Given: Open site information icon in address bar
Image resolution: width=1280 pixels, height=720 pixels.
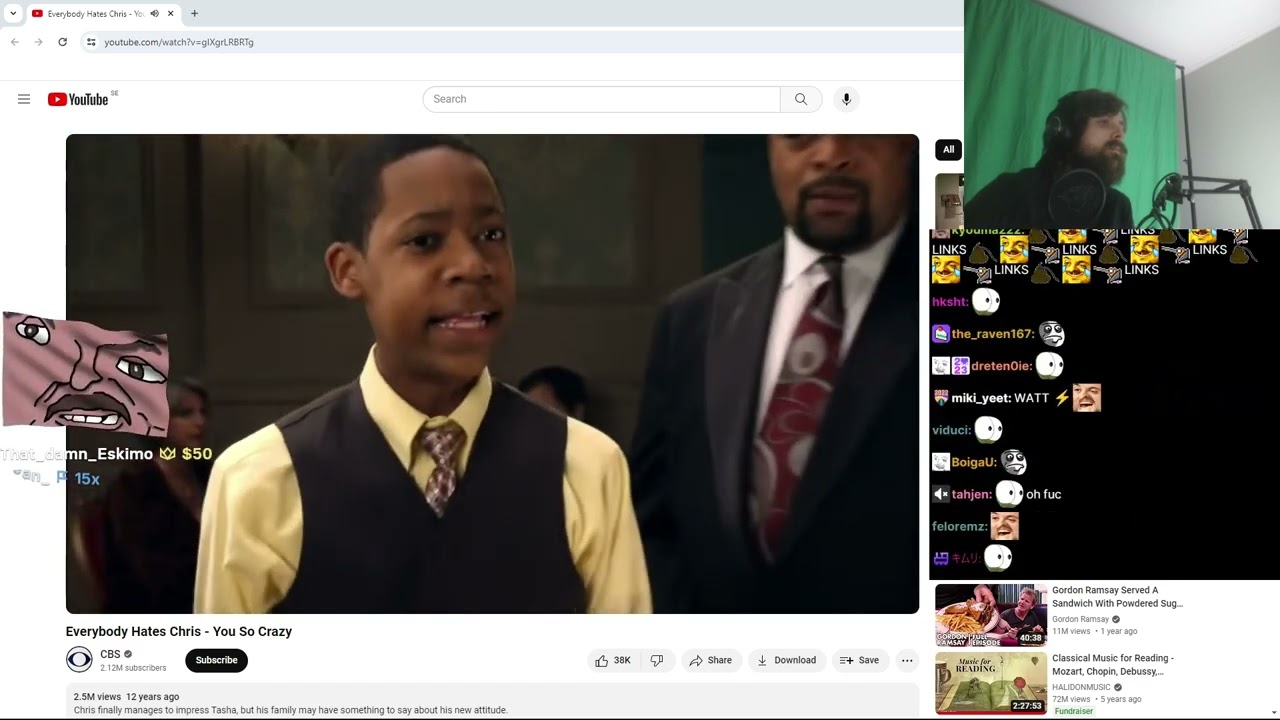Looking at the screenshot, I should click(x=91, y=42).
